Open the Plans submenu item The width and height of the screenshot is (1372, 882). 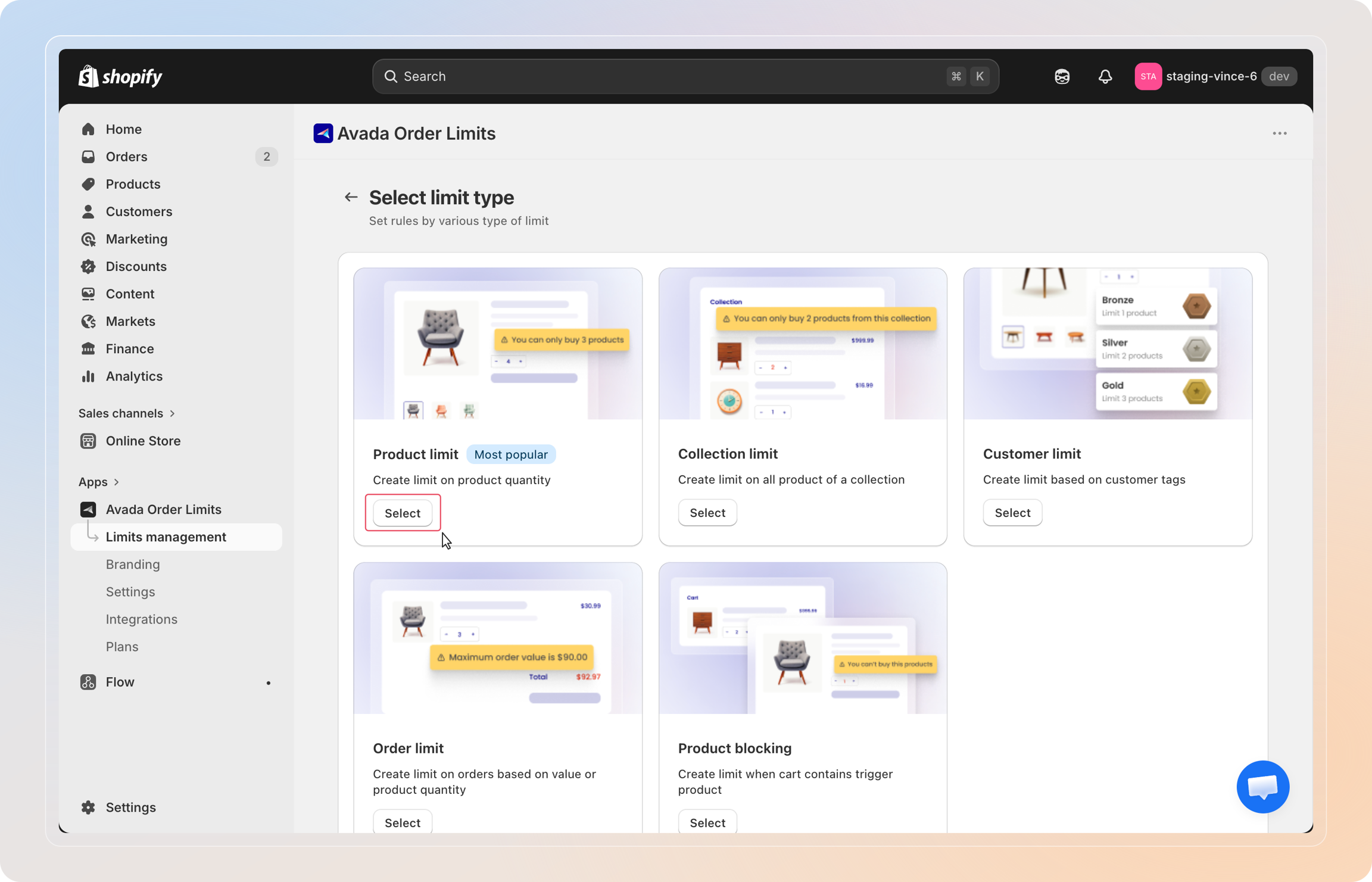tap(122, 646)
